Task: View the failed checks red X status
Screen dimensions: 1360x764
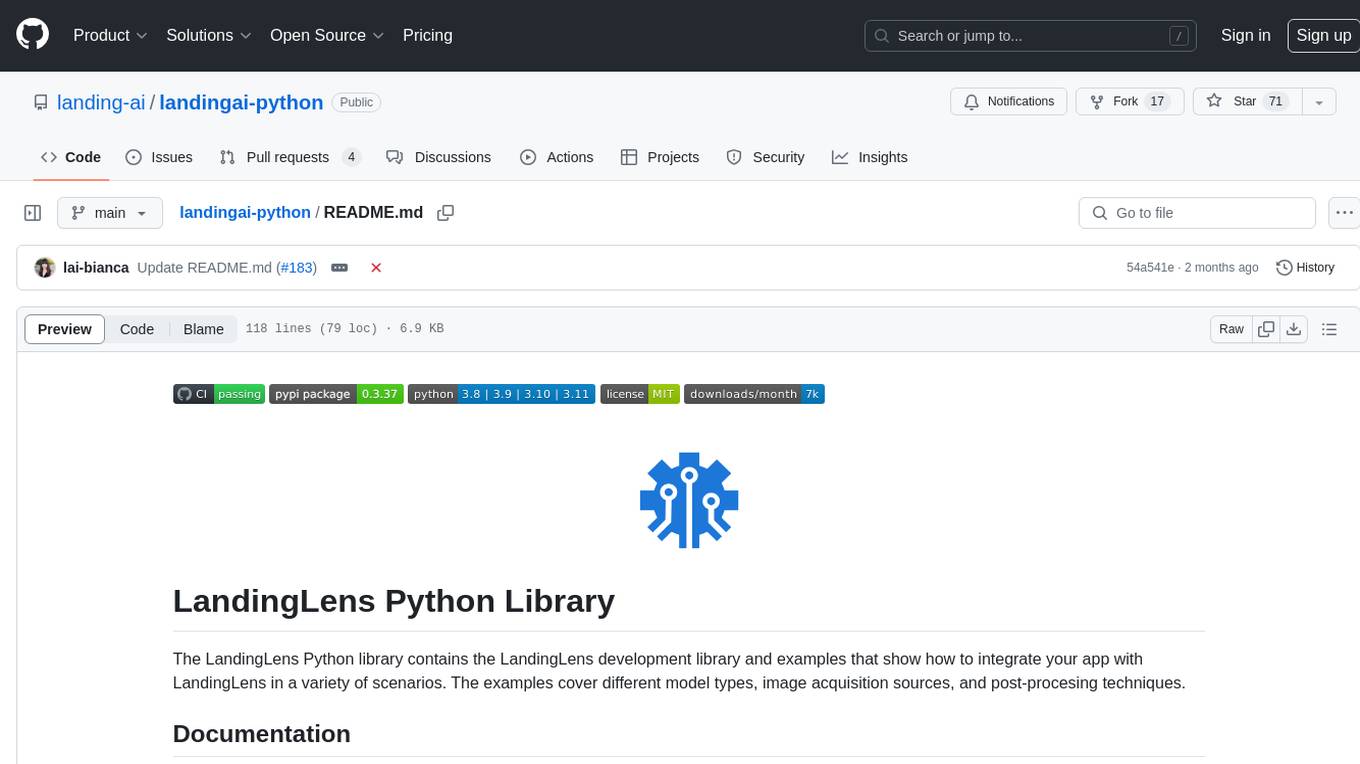Action: (x=376, y=268)
